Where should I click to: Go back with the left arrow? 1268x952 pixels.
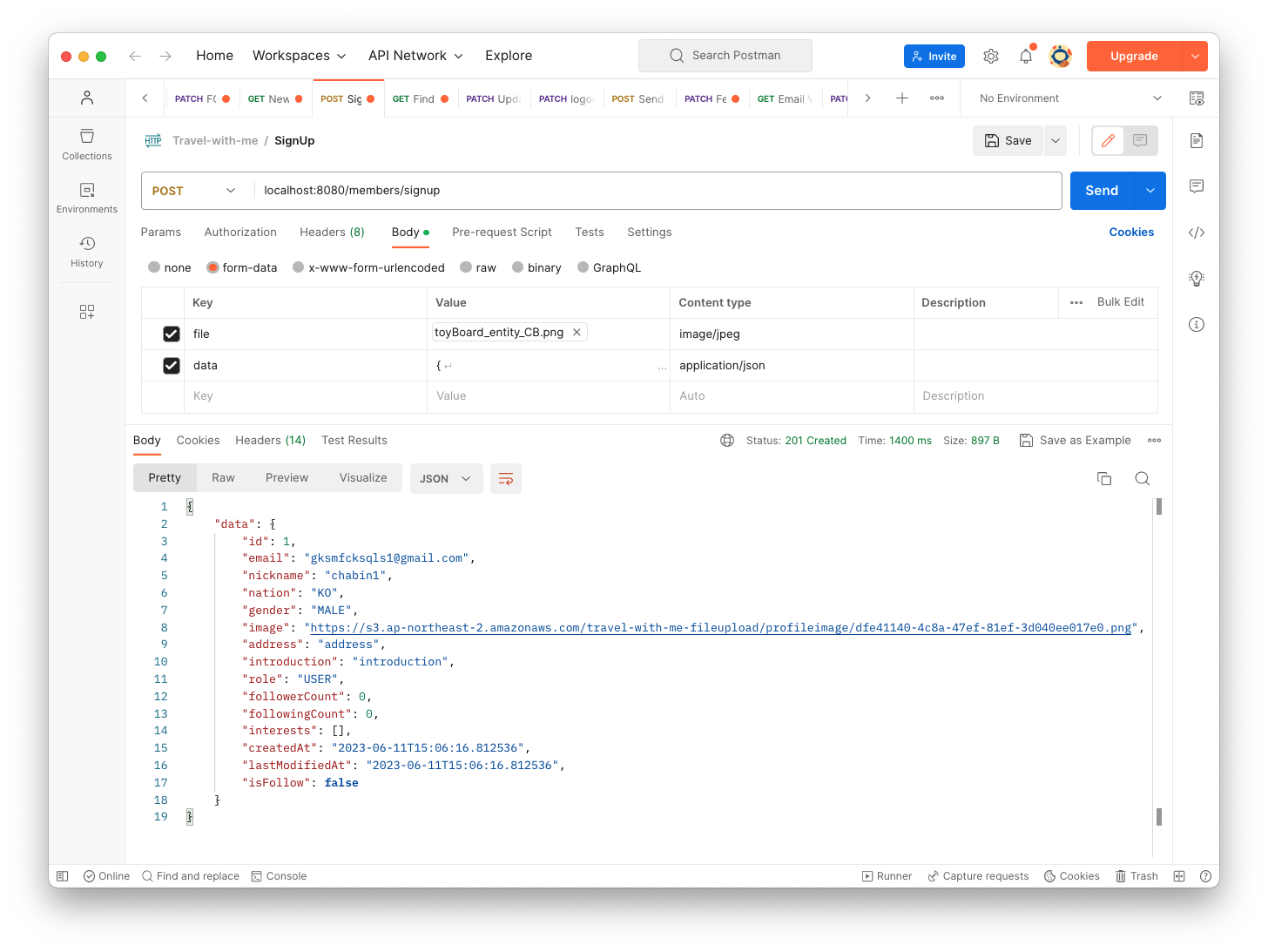click(x=135, y=56)
